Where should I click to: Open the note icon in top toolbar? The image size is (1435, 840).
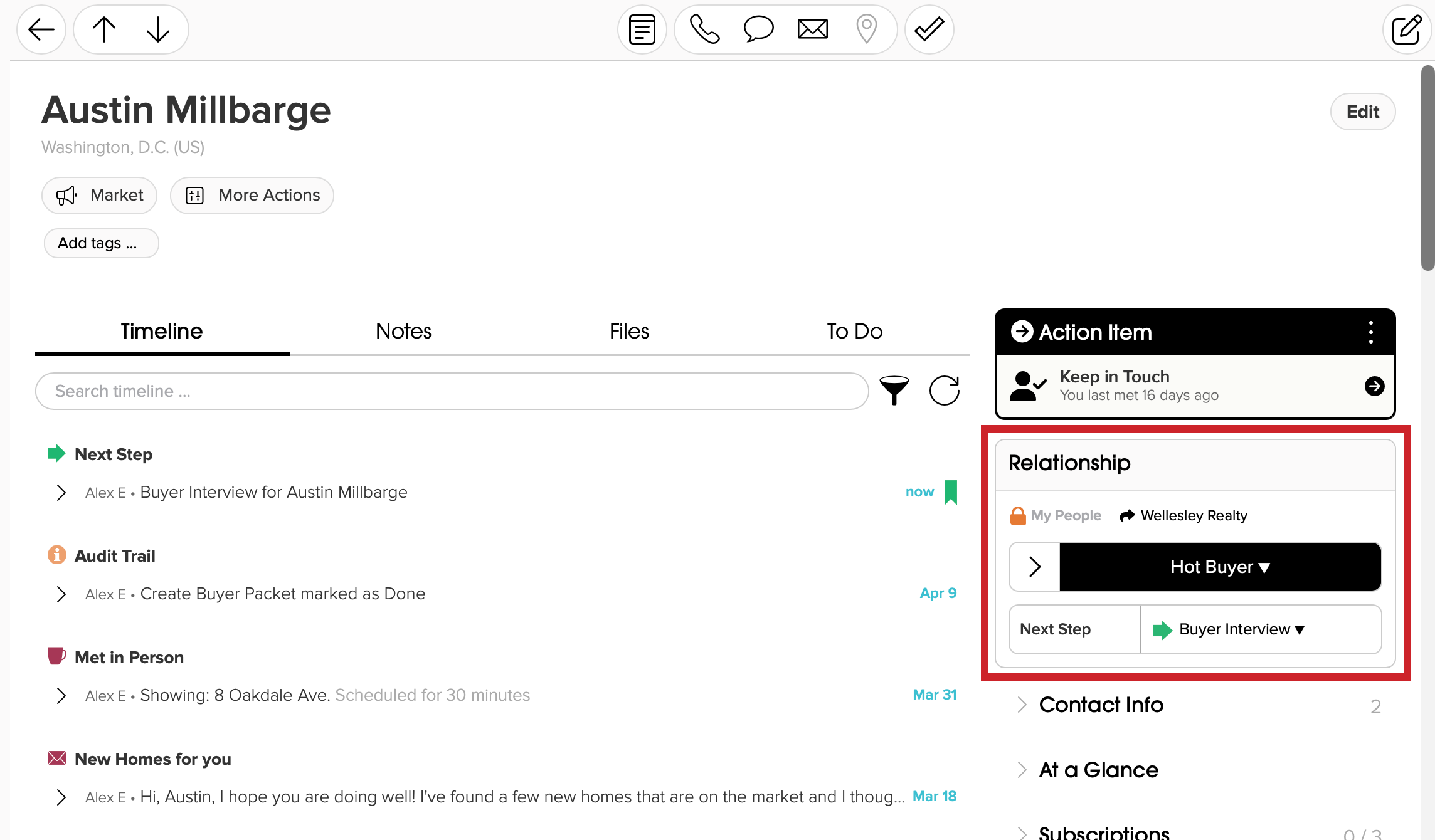(642, 29)
